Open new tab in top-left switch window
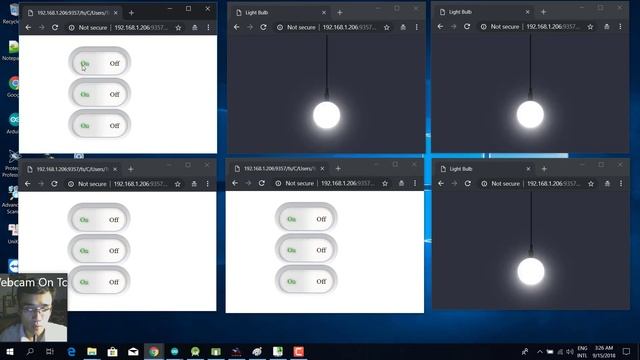The height and width of the screenshot is (360, 640). coord(131,13)
